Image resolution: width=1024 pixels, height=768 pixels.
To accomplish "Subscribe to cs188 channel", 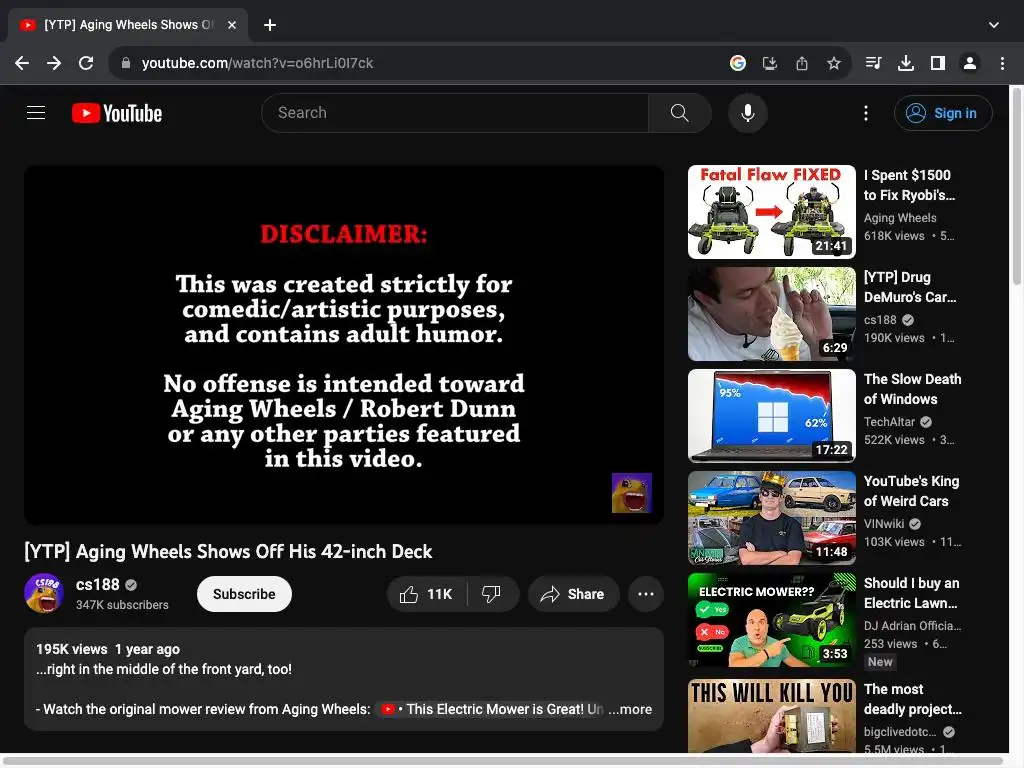I will (x=244, y=594).
